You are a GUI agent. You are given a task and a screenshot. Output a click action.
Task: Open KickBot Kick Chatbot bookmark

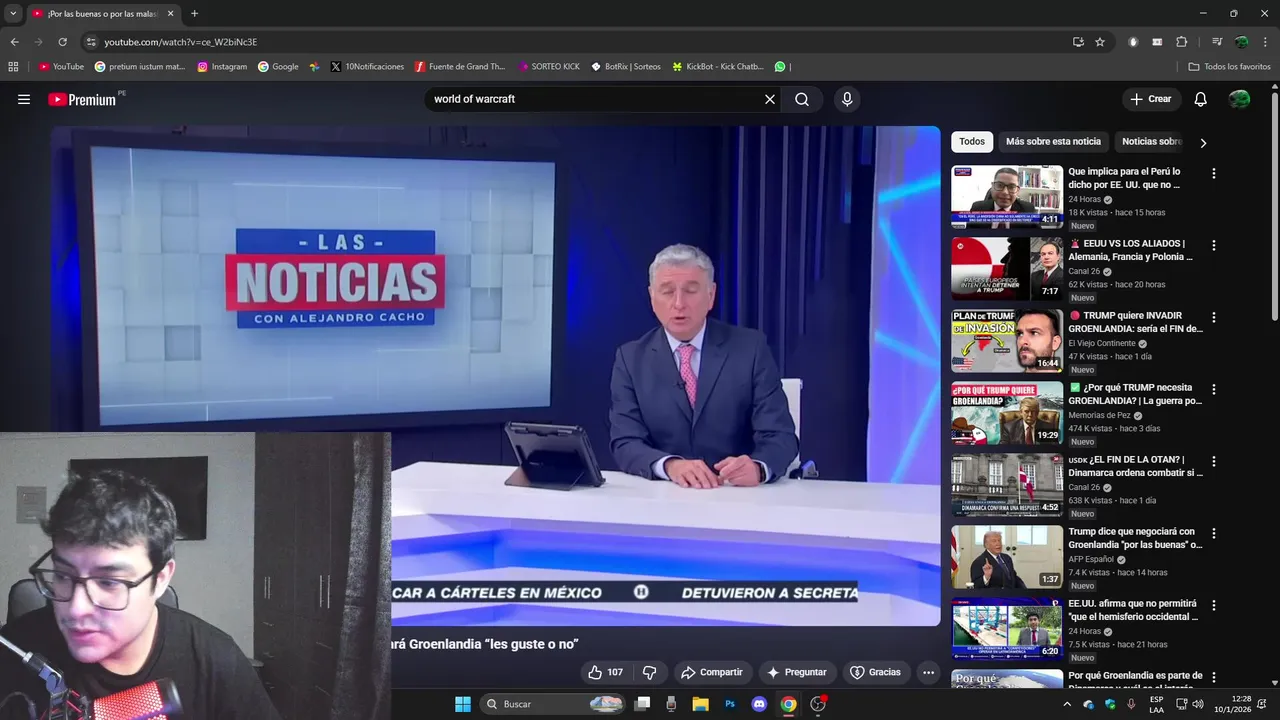coord(718,67)
